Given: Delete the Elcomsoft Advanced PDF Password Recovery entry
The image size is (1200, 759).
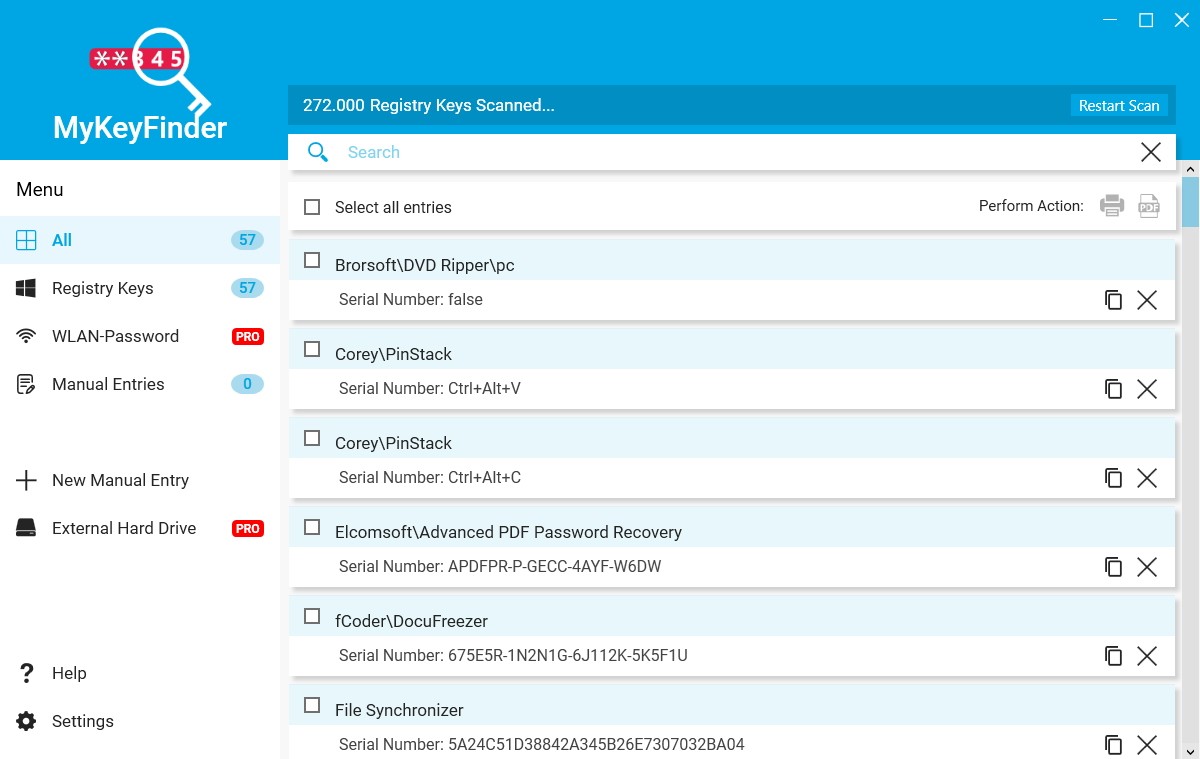Looking at the screenshot, I should [x=1147, y=567].
